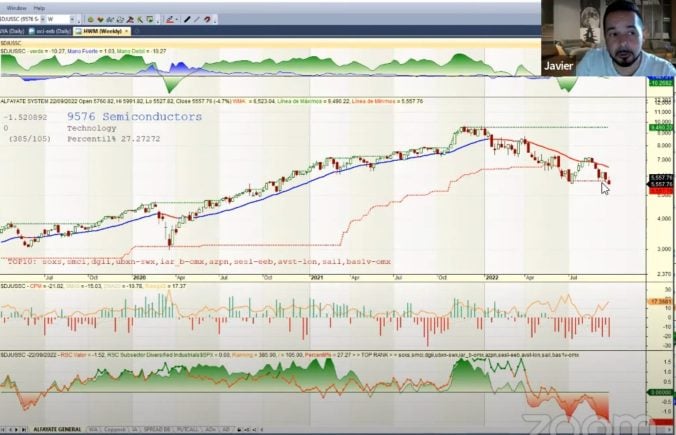Jump to first sheet with navigation arrow
The image size is (676, 435).
pos(3,429)
